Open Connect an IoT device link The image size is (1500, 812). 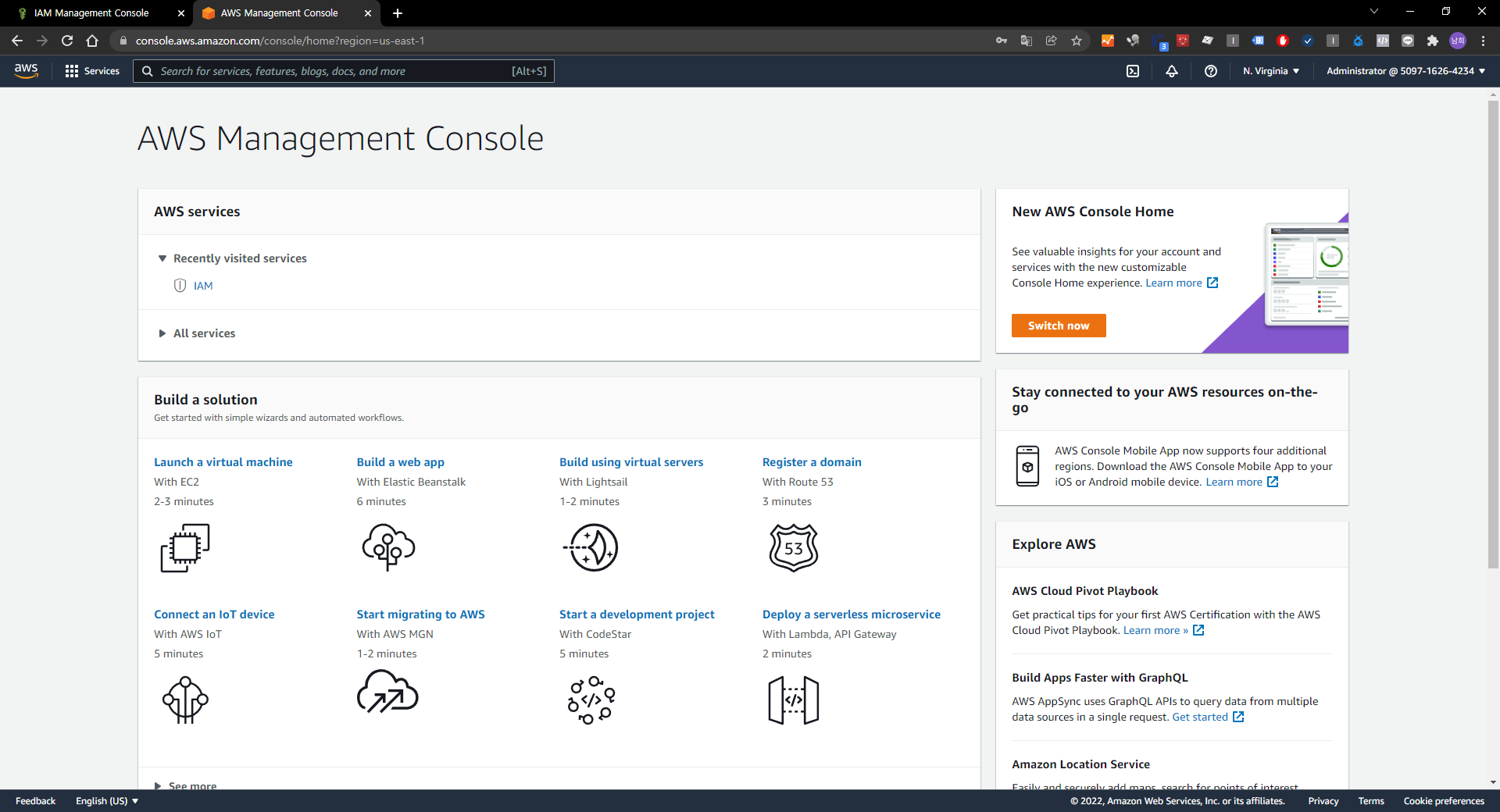click(214, 614)
